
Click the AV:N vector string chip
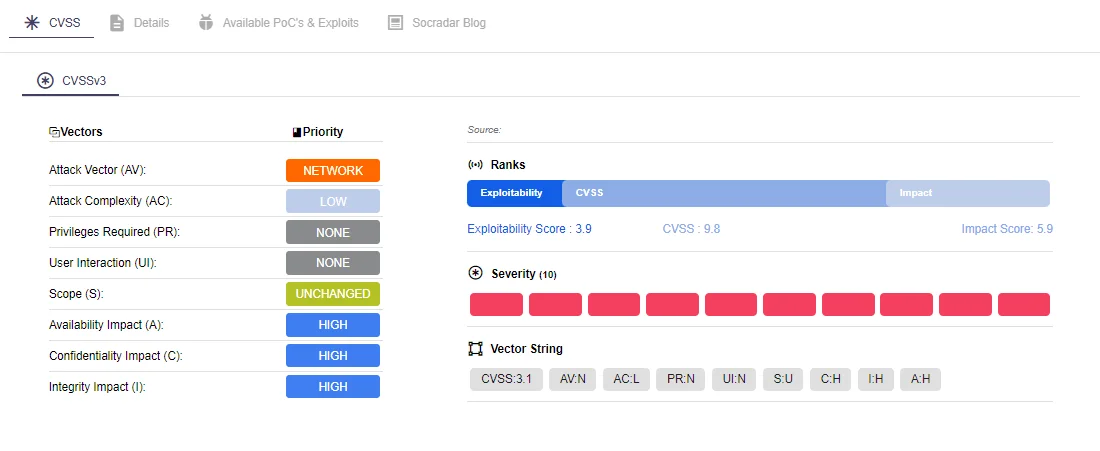tap(572, 379)
